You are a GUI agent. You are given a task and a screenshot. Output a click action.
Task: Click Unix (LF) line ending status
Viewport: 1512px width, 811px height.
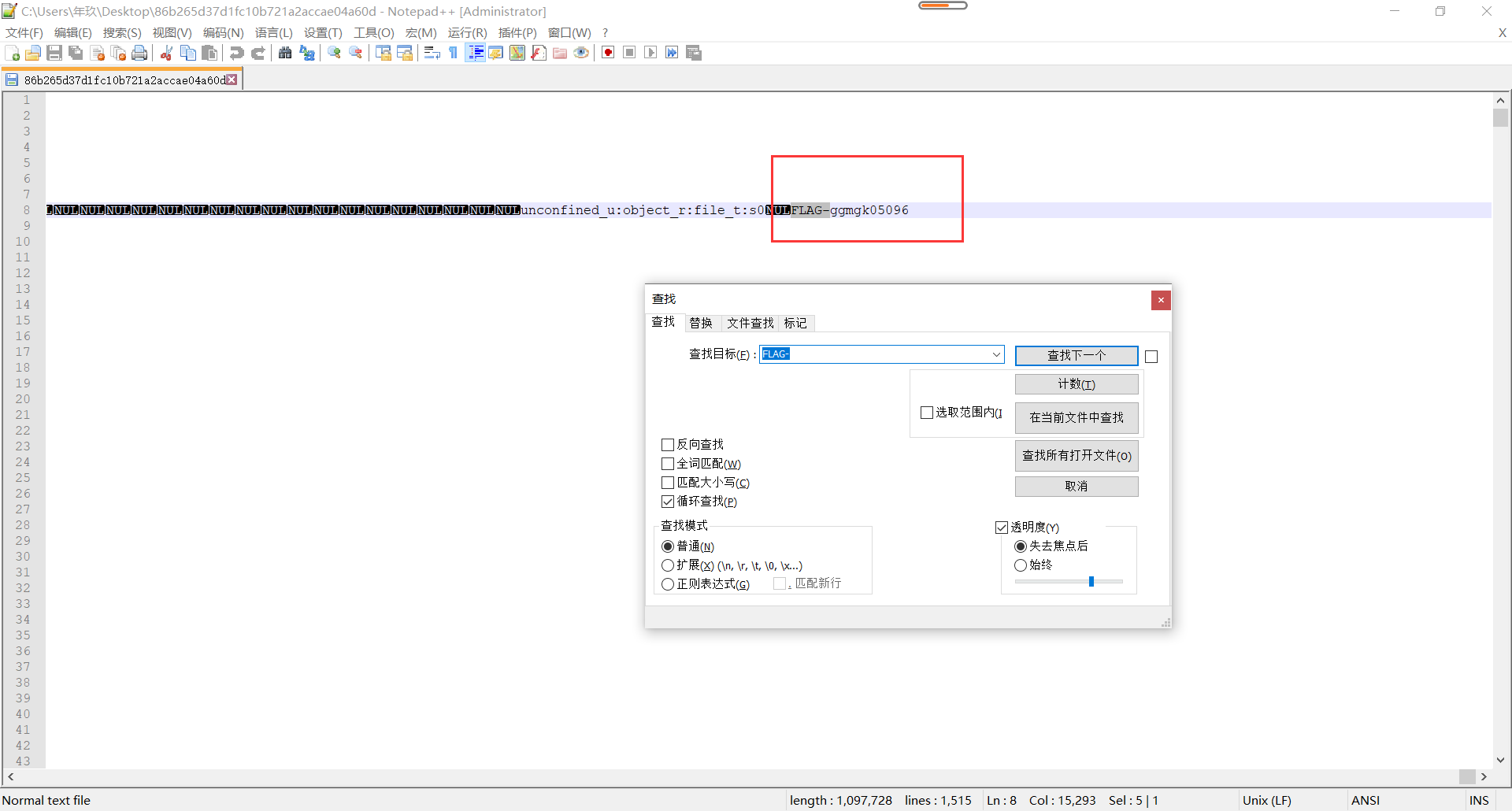click(x=1267, y=801)
